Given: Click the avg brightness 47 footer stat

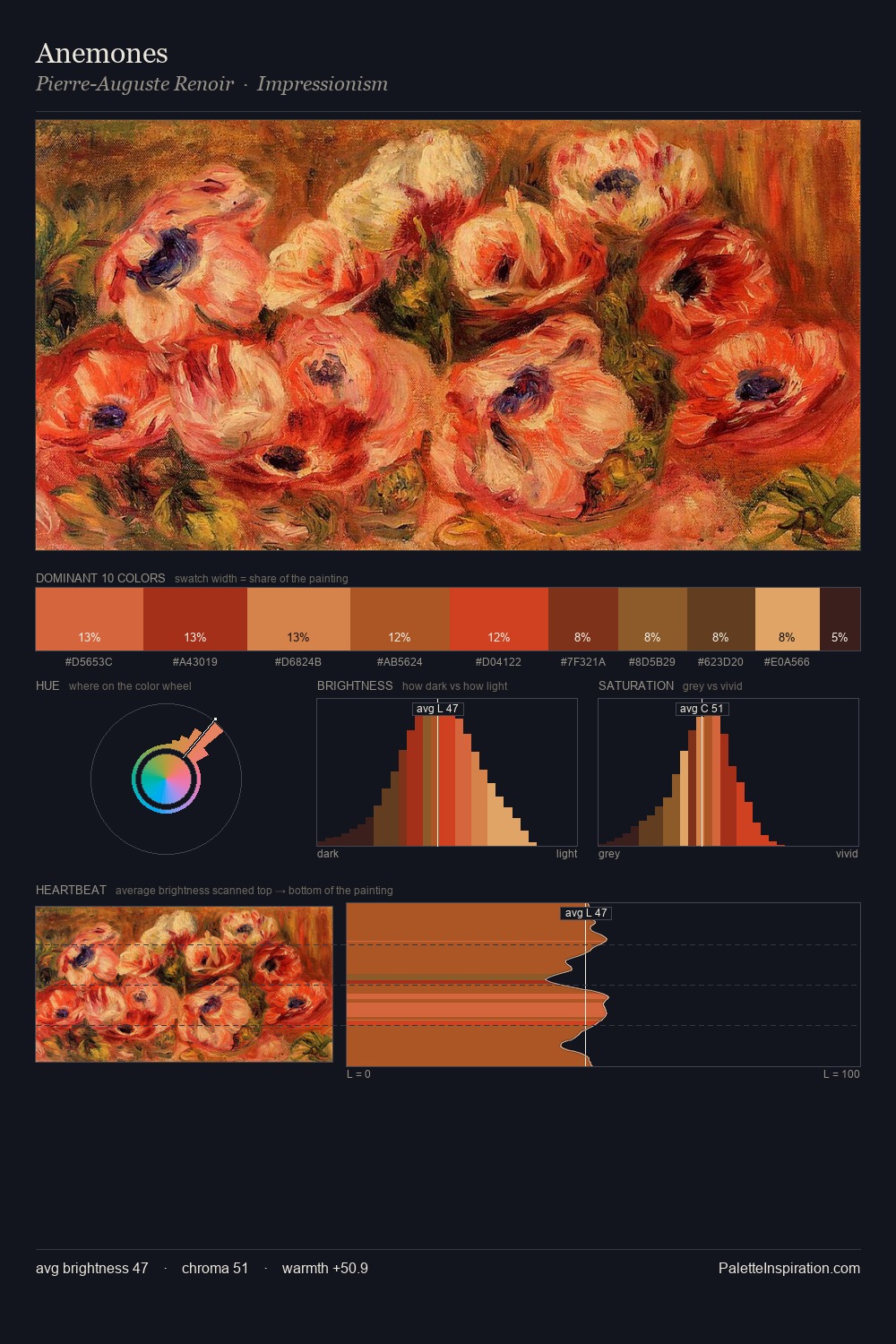Looking at the screenshot, I should [x=92, y=1268].
